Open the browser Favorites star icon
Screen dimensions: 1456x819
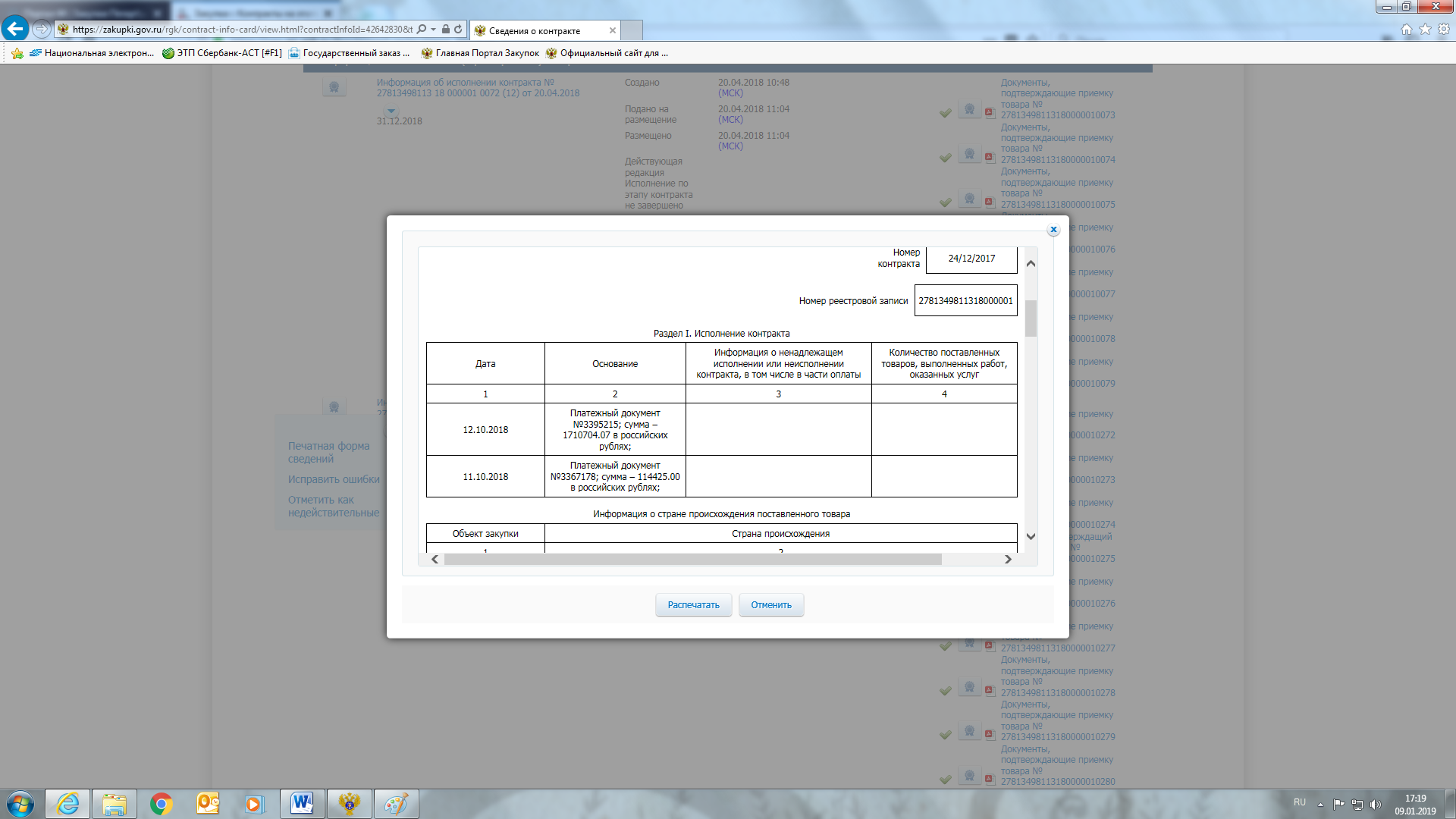(1425, 30)
